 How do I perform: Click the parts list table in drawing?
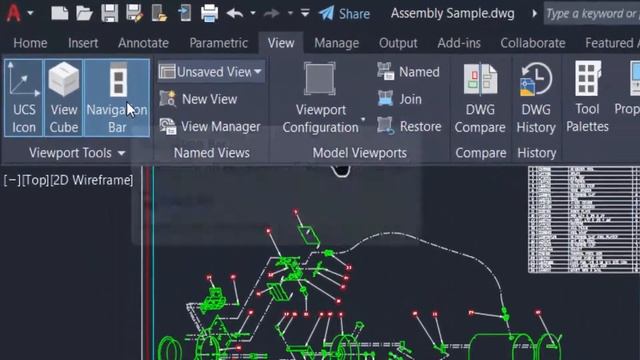pos(584,220)
